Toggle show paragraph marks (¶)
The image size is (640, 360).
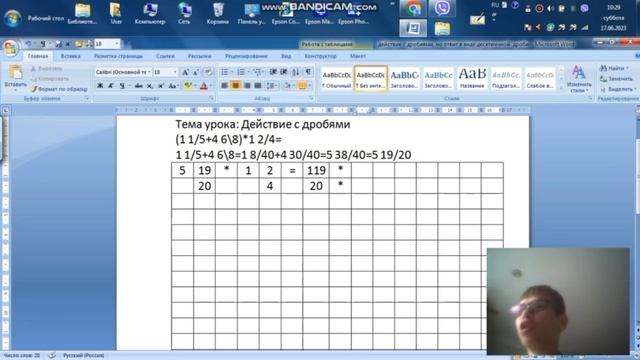308,72
